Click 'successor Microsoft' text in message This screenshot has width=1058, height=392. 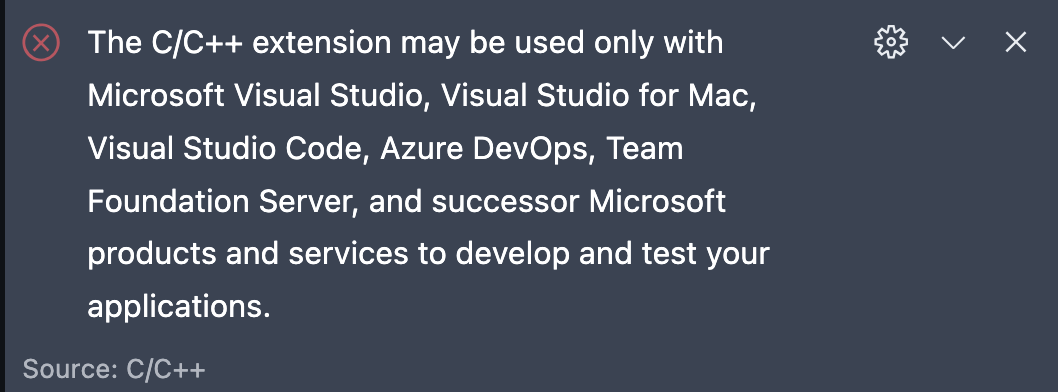tap(579, 201)
